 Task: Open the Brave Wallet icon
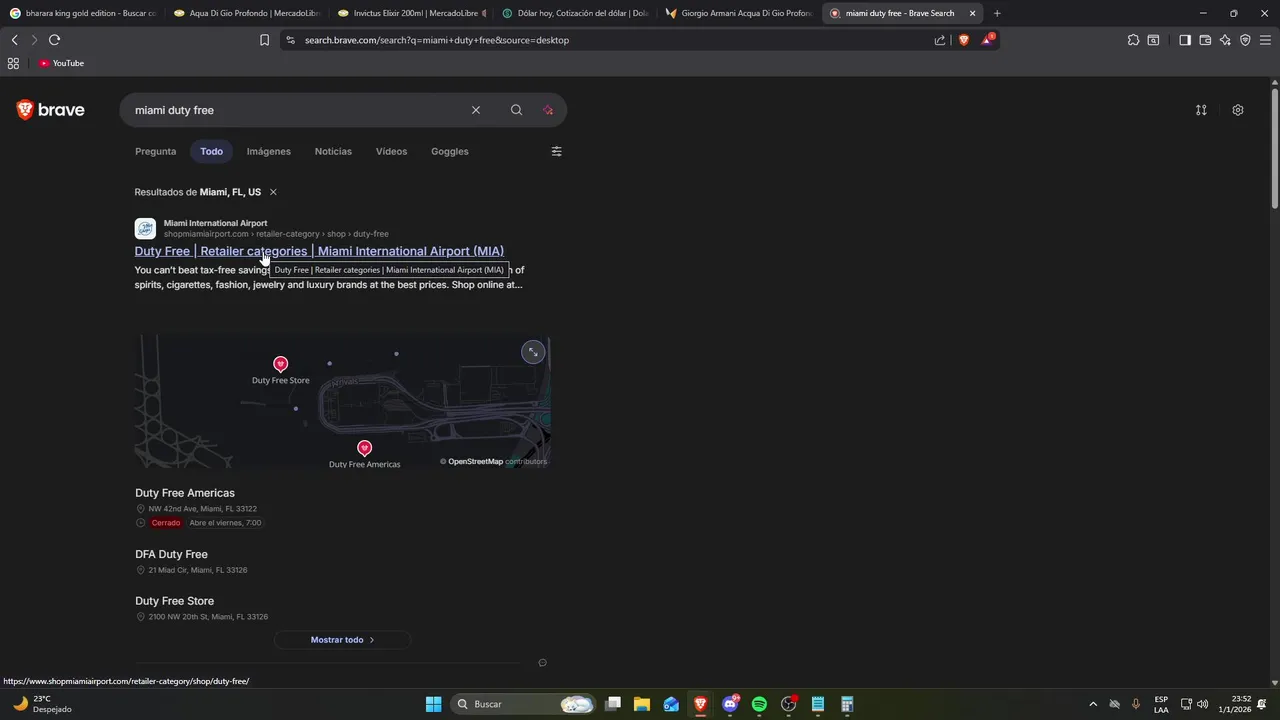click(1205, 40)
